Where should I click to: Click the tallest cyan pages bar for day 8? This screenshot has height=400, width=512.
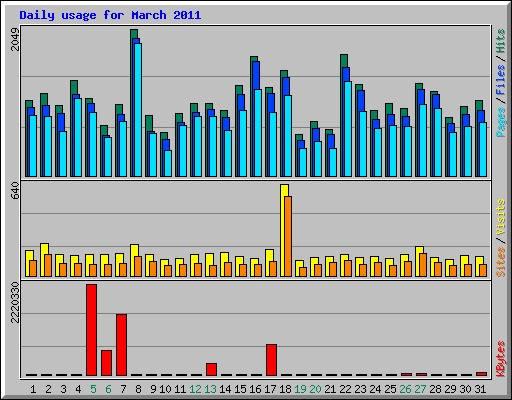138,110
